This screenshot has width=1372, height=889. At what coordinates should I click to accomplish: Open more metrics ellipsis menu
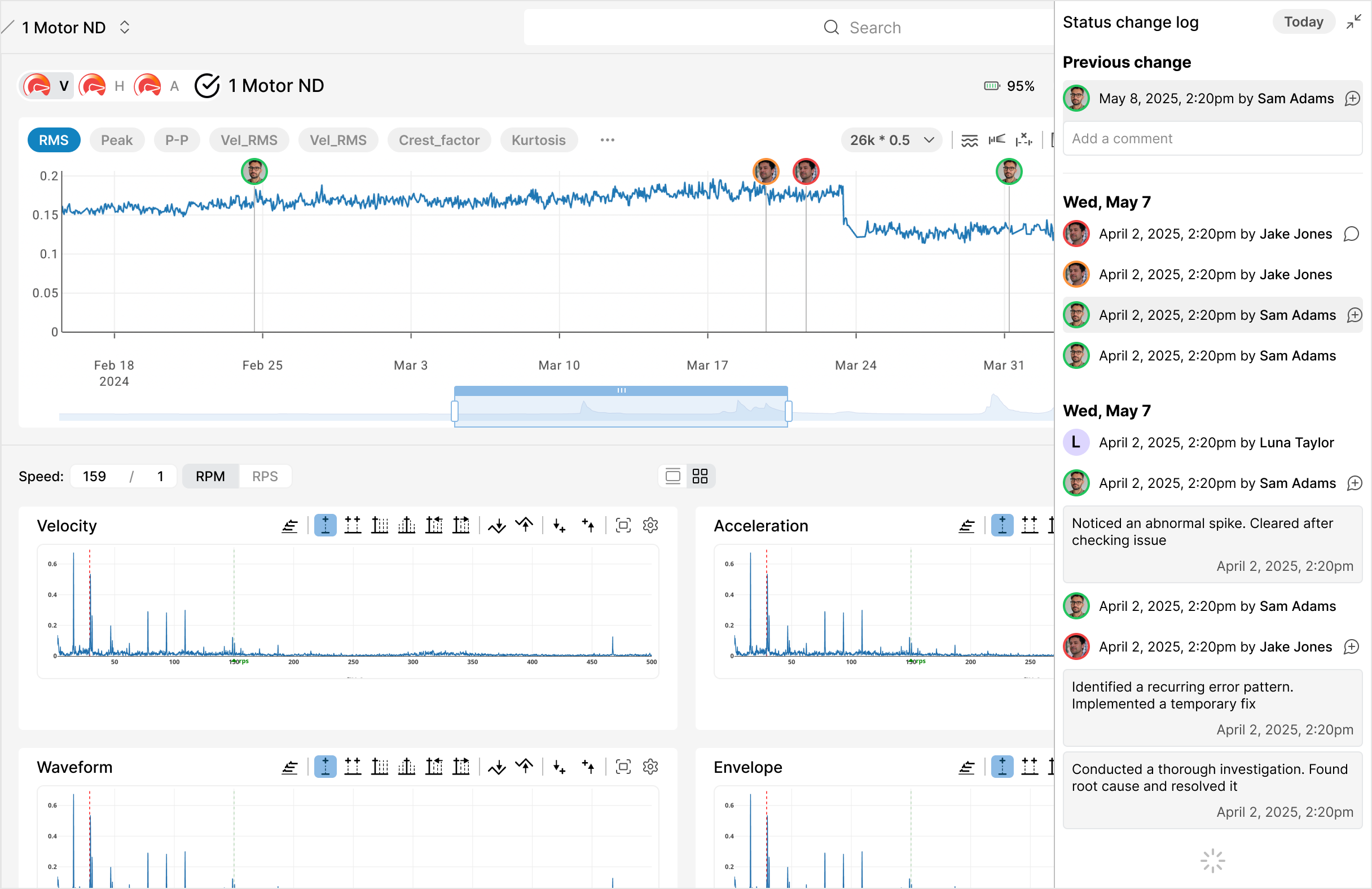tap(607, 140)
